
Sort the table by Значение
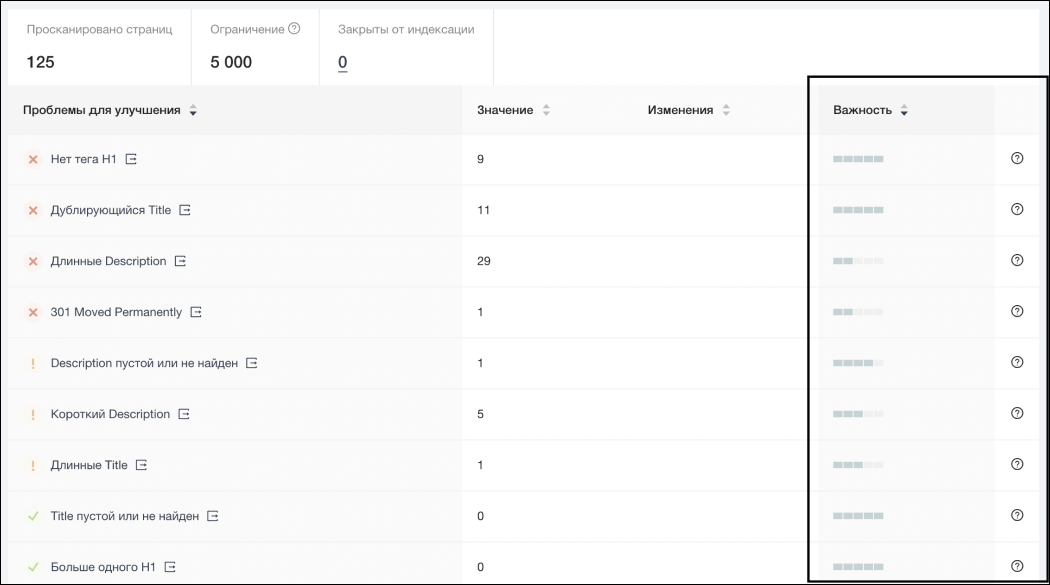point(546,111)
